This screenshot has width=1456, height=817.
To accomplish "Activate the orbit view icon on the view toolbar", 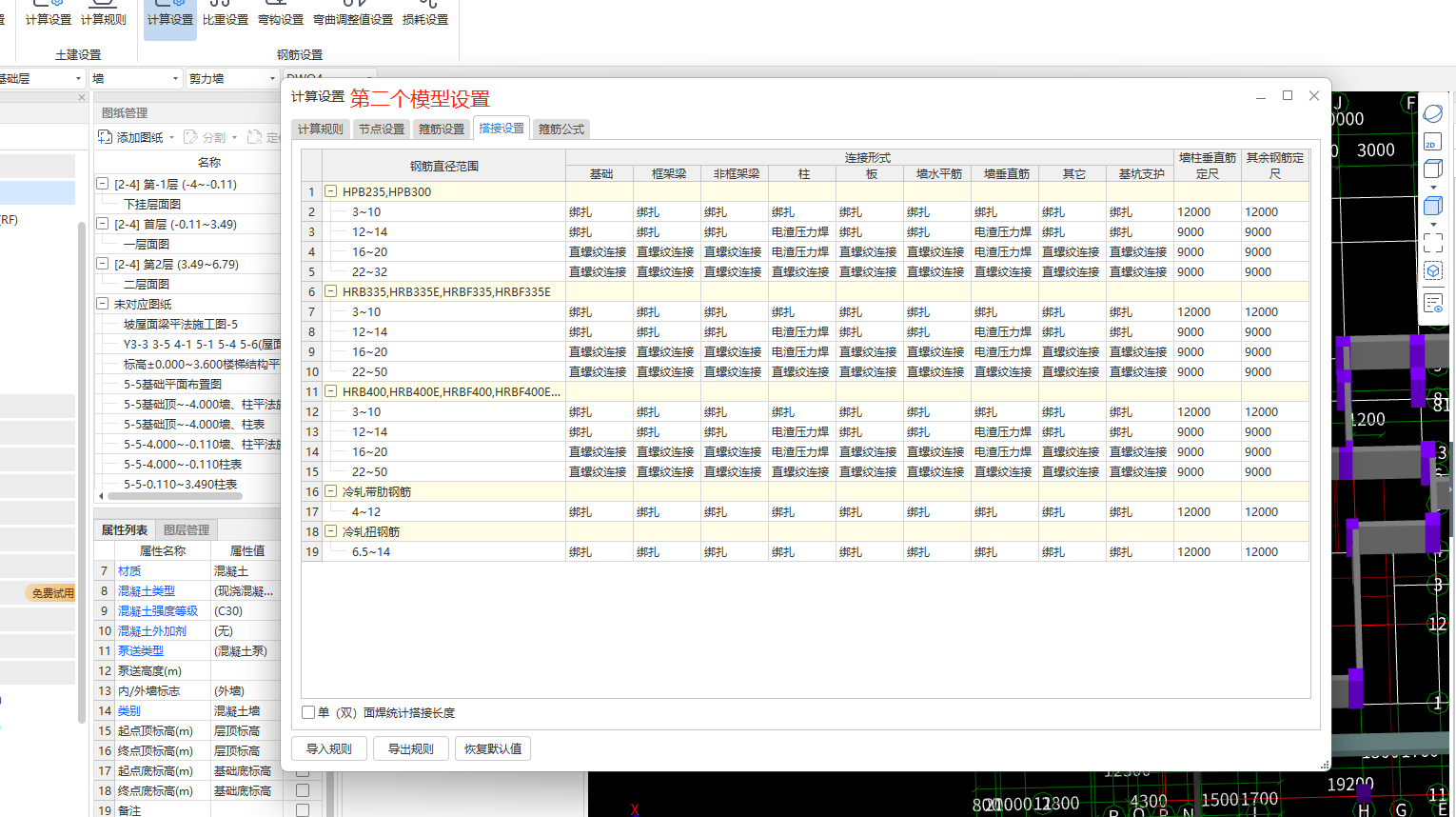I will tap(1433, 113).
